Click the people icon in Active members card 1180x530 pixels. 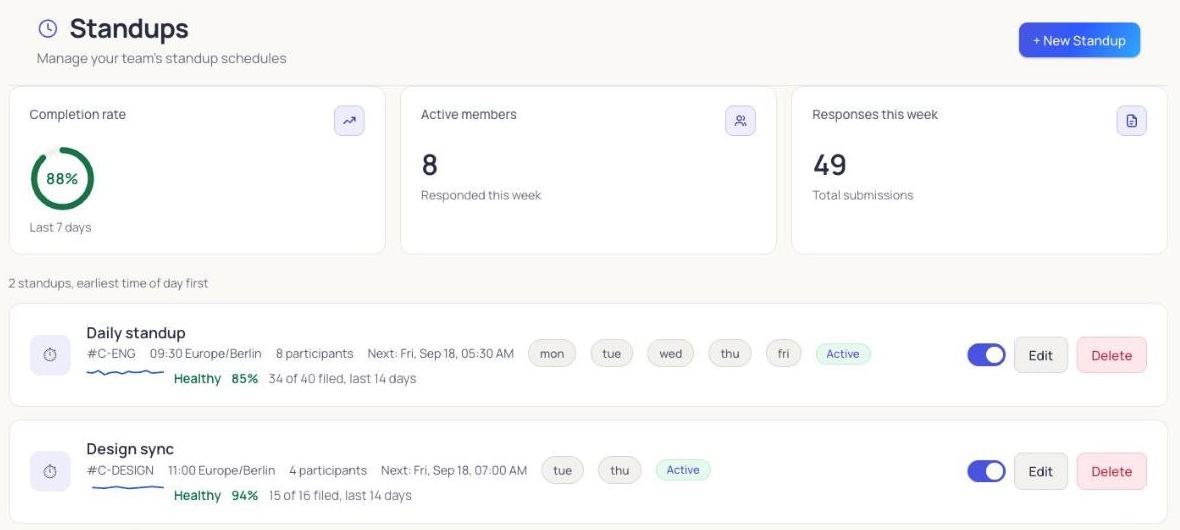(x=741, y=120)
